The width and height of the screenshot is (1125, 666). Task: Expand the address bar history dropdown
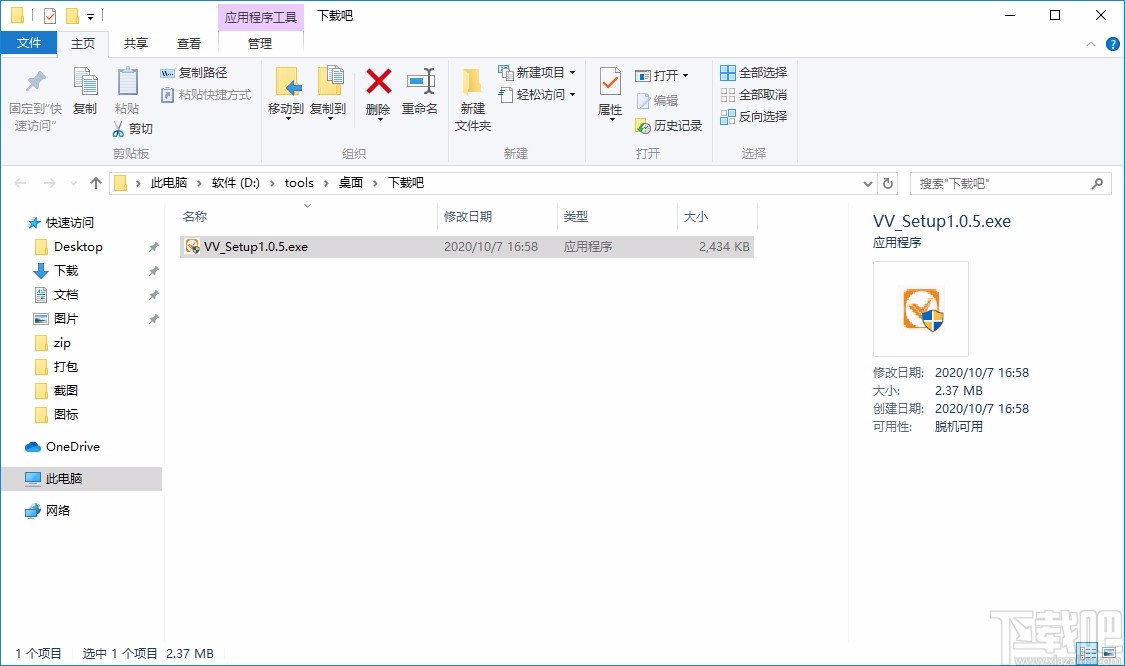tap(867, 183)
